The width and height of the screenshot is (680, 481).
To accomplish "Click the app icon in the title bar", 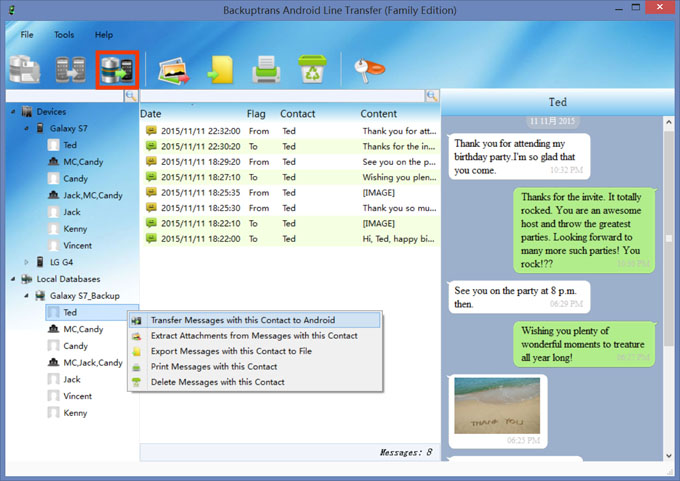I will pos(12,10).
